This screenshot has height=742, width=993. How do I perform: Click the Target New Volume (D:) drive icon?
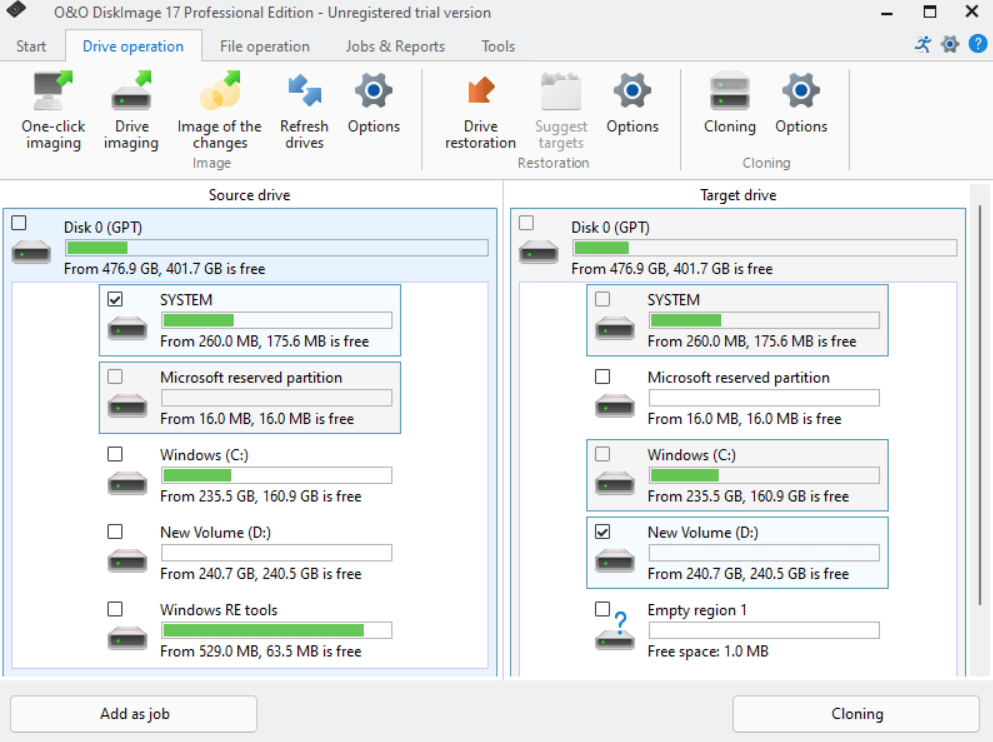click(615, 561)
